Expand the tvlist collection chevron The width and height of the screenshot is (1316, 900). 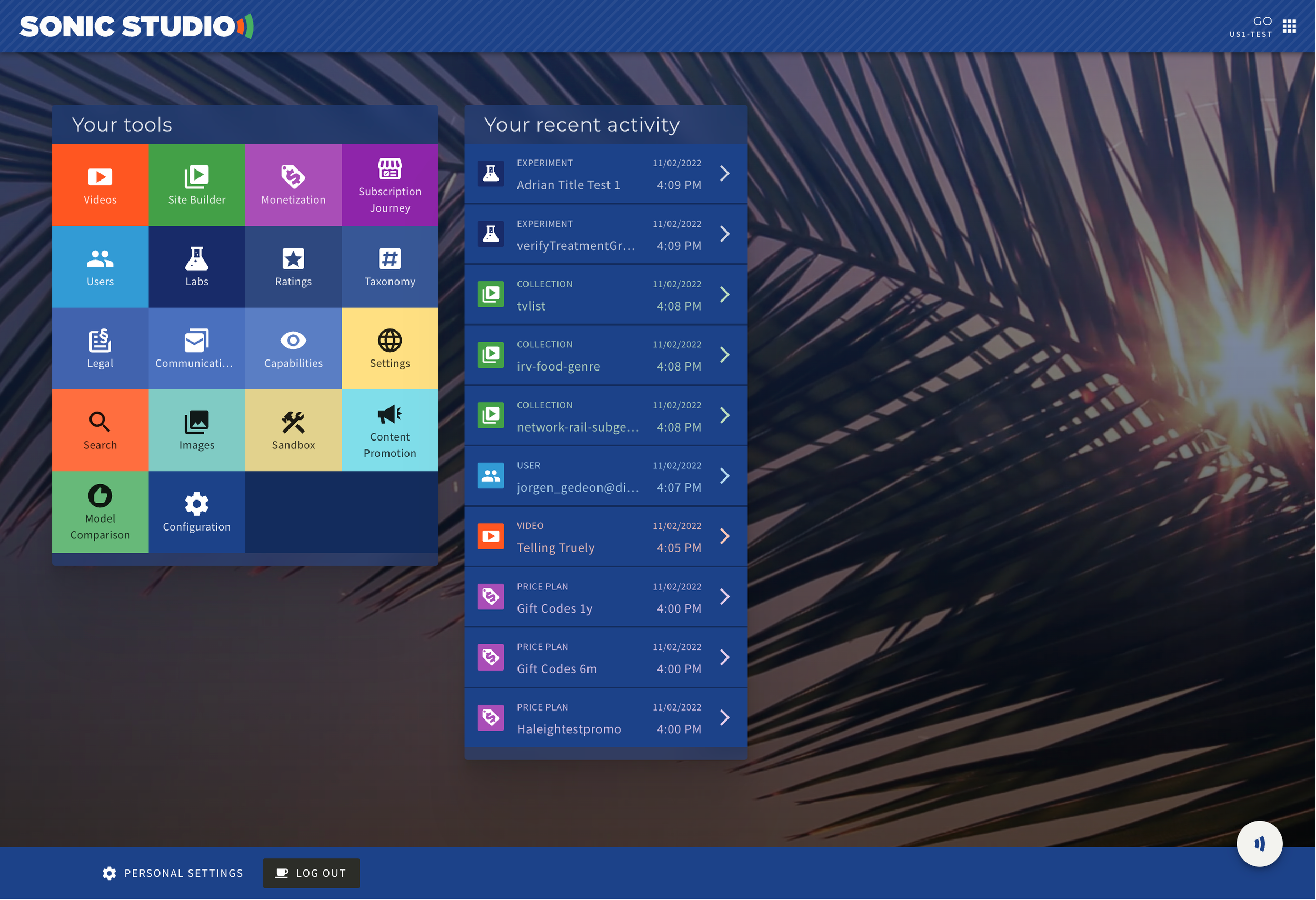(x=724, y=294)
